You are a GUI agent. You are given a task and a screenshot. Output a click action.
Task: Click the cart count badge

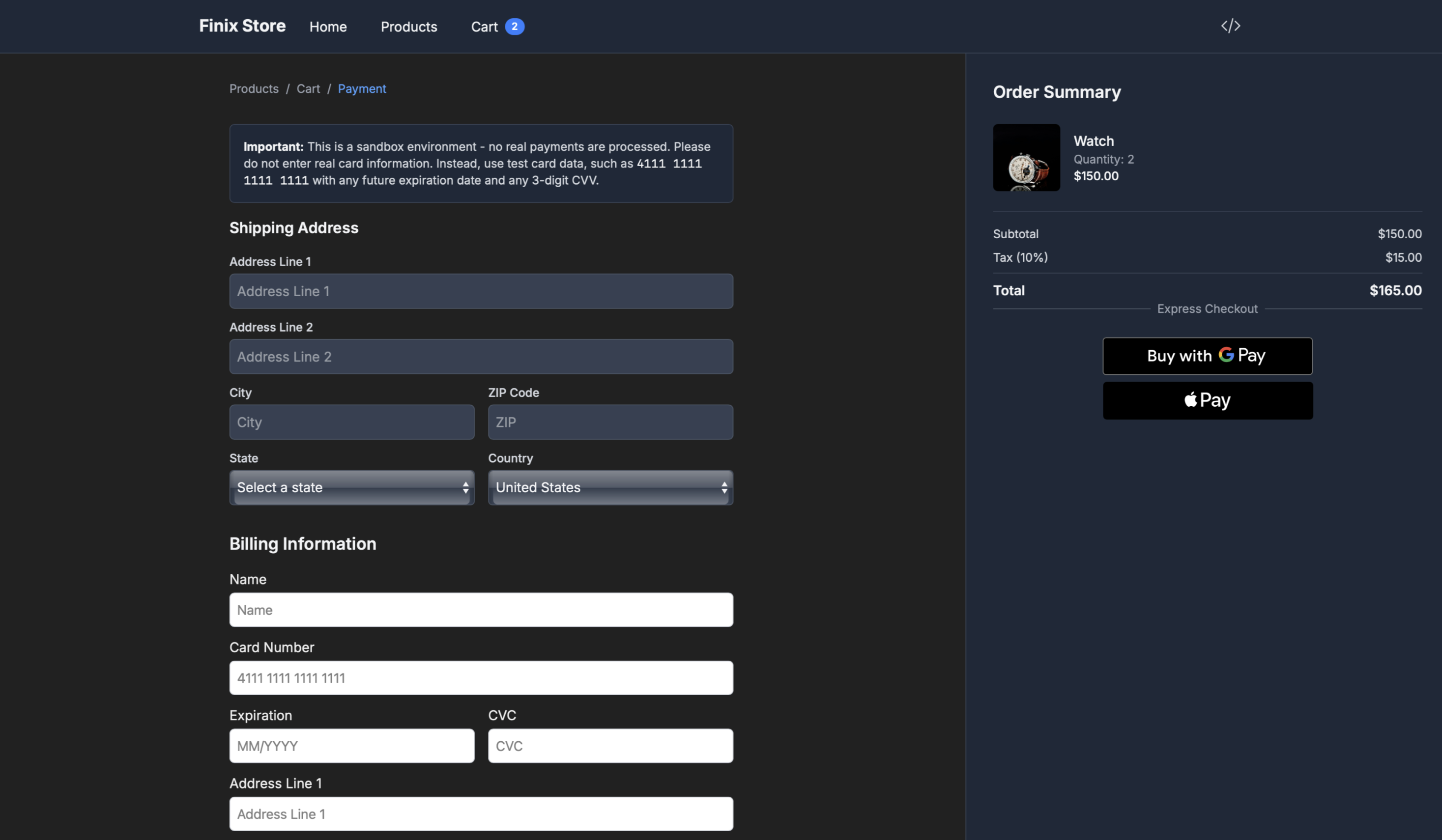[515, 27]
